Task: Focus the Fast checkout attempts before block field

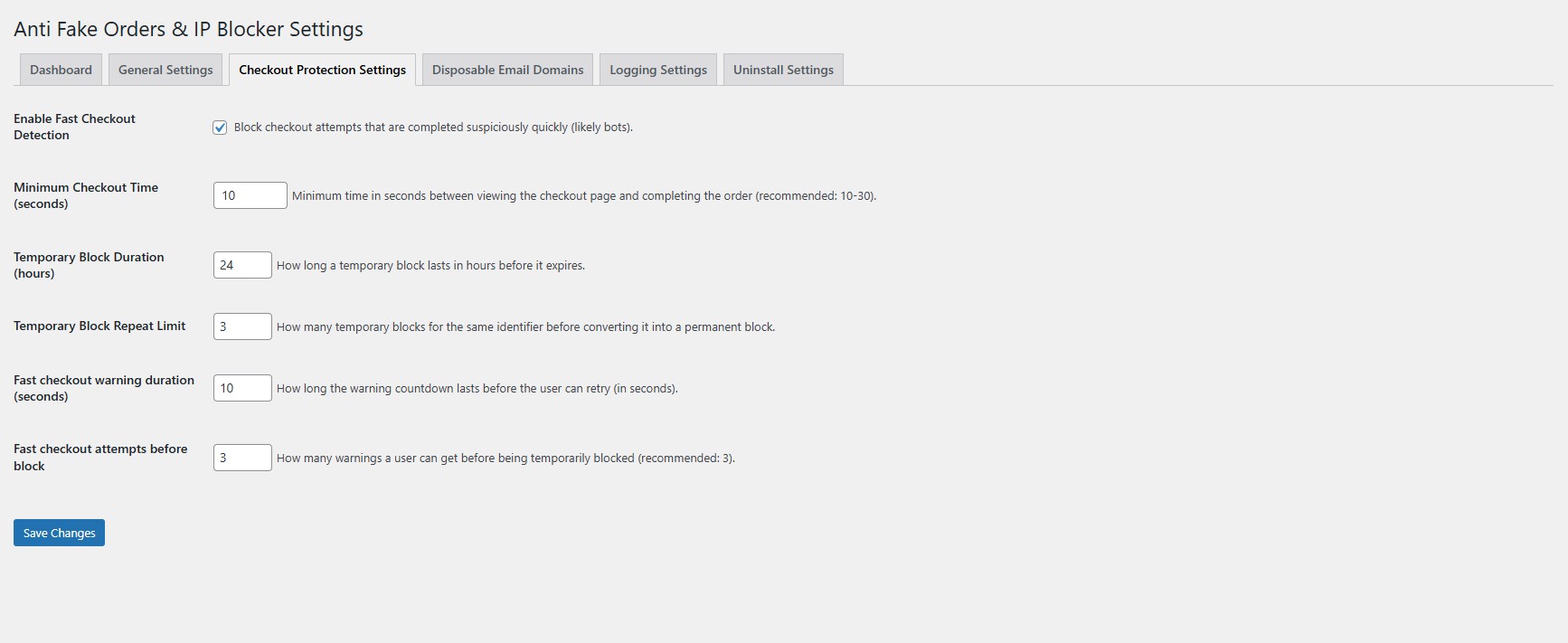Action: coord(242,458)
